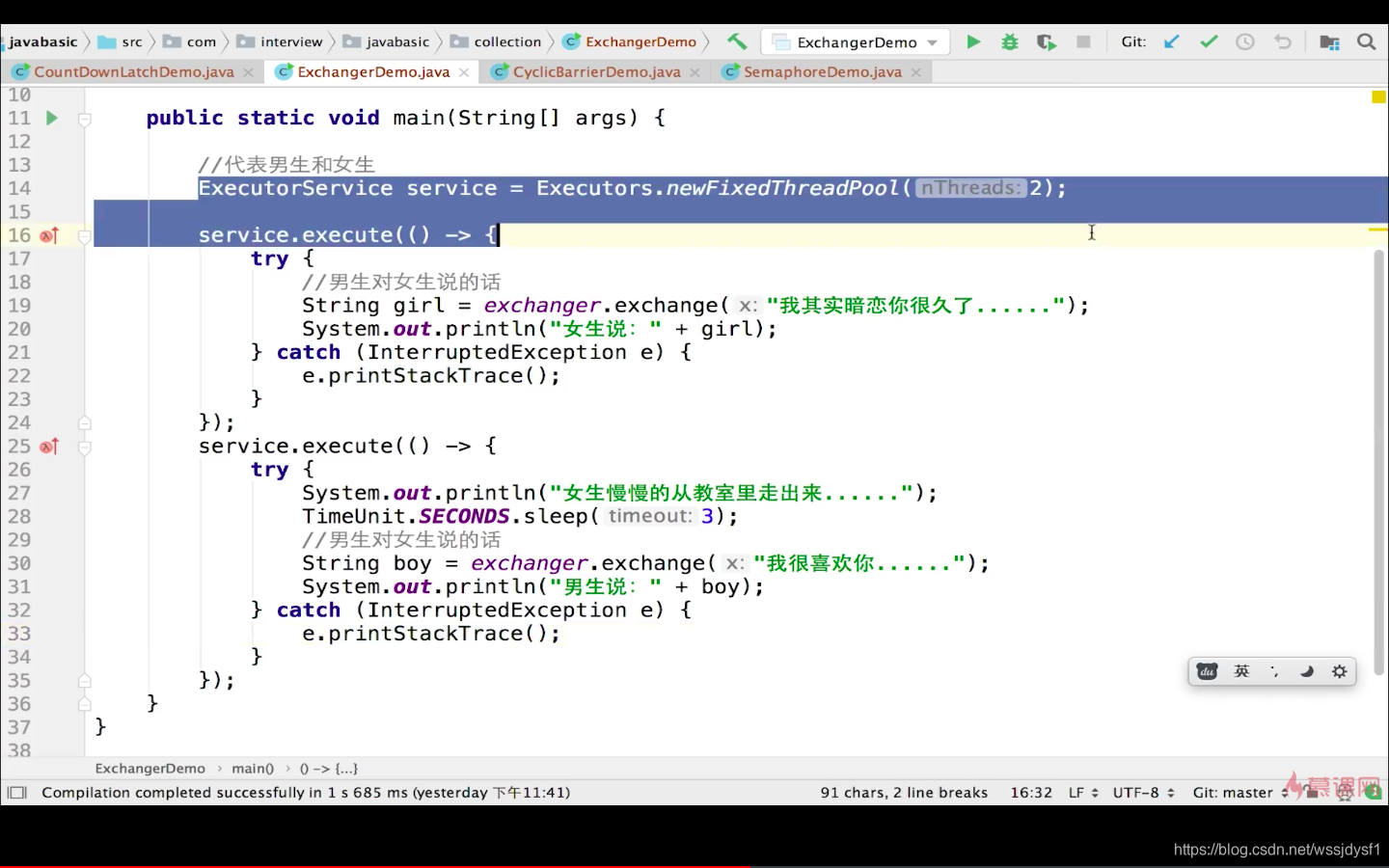Viewport: 1389px width, 868px height.
Task: Open Git: master branch popup
Action: pos(1239,793)
